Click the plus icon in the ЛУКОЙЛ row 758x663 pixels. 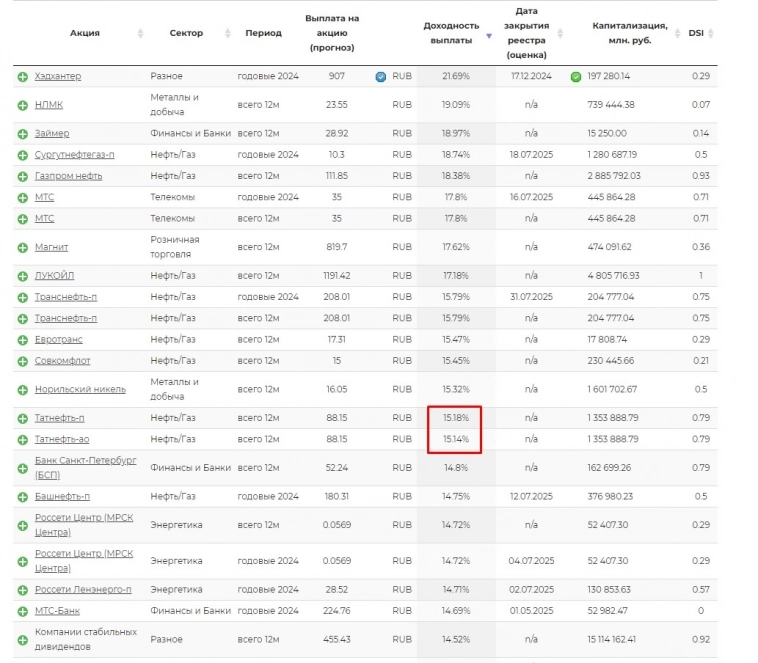tap(22, 276)
